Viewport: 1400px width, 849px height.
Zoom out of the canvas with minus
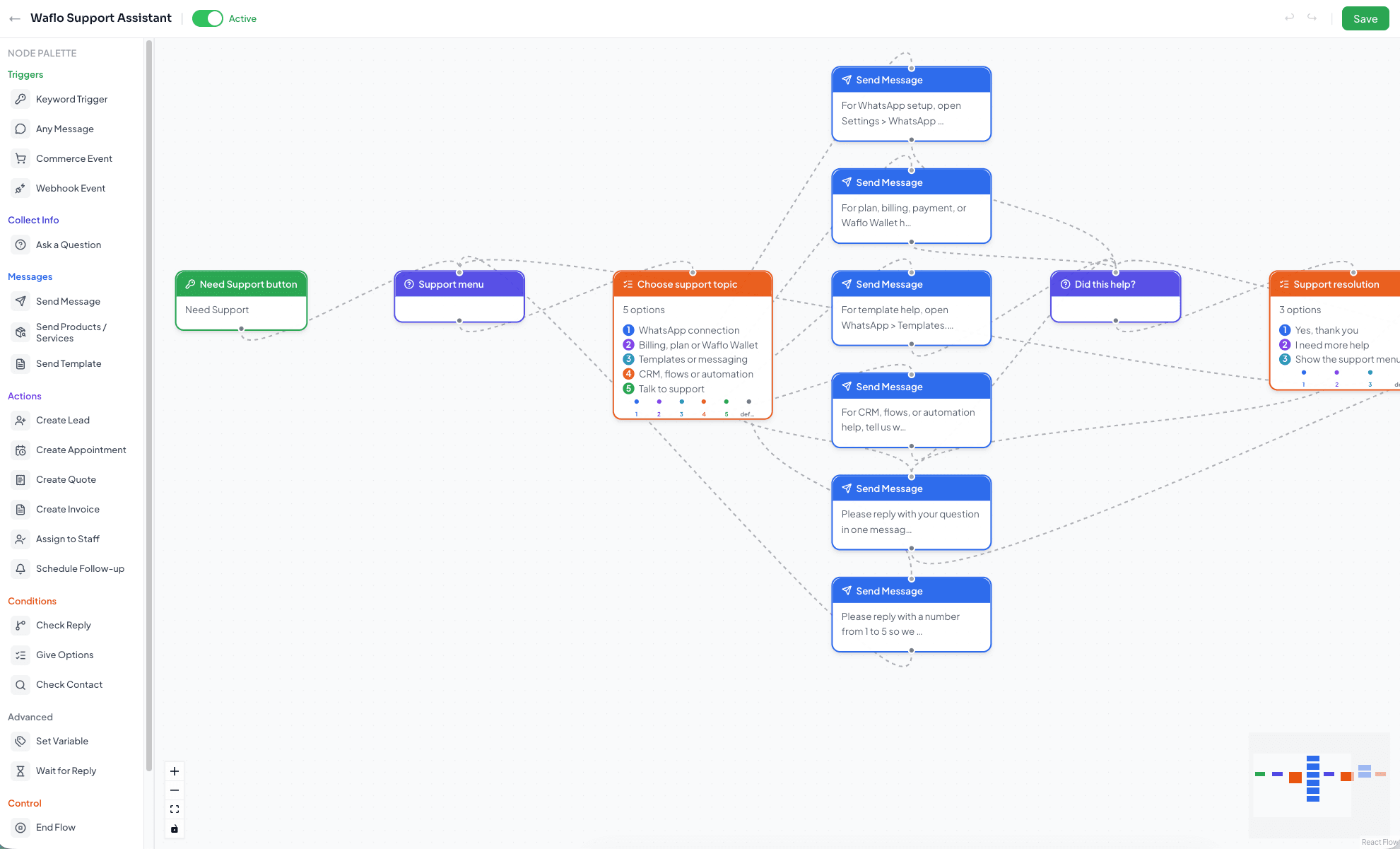(x=175, y=790)
